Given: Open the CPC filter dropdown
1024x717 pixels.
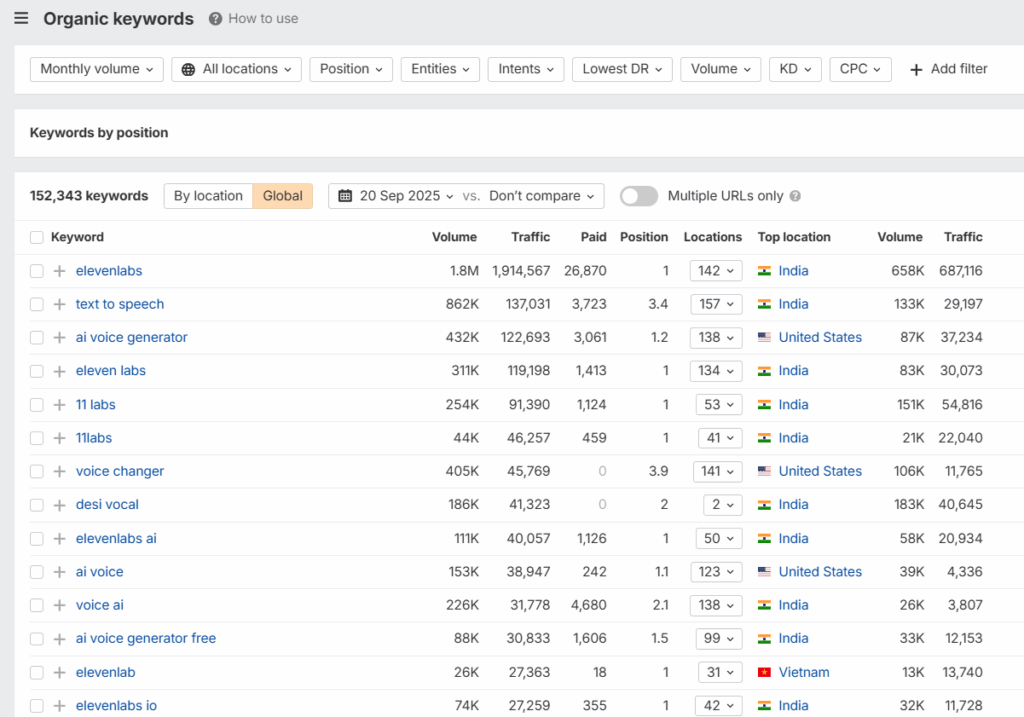Looking at the screenshot, I should 860,69.
